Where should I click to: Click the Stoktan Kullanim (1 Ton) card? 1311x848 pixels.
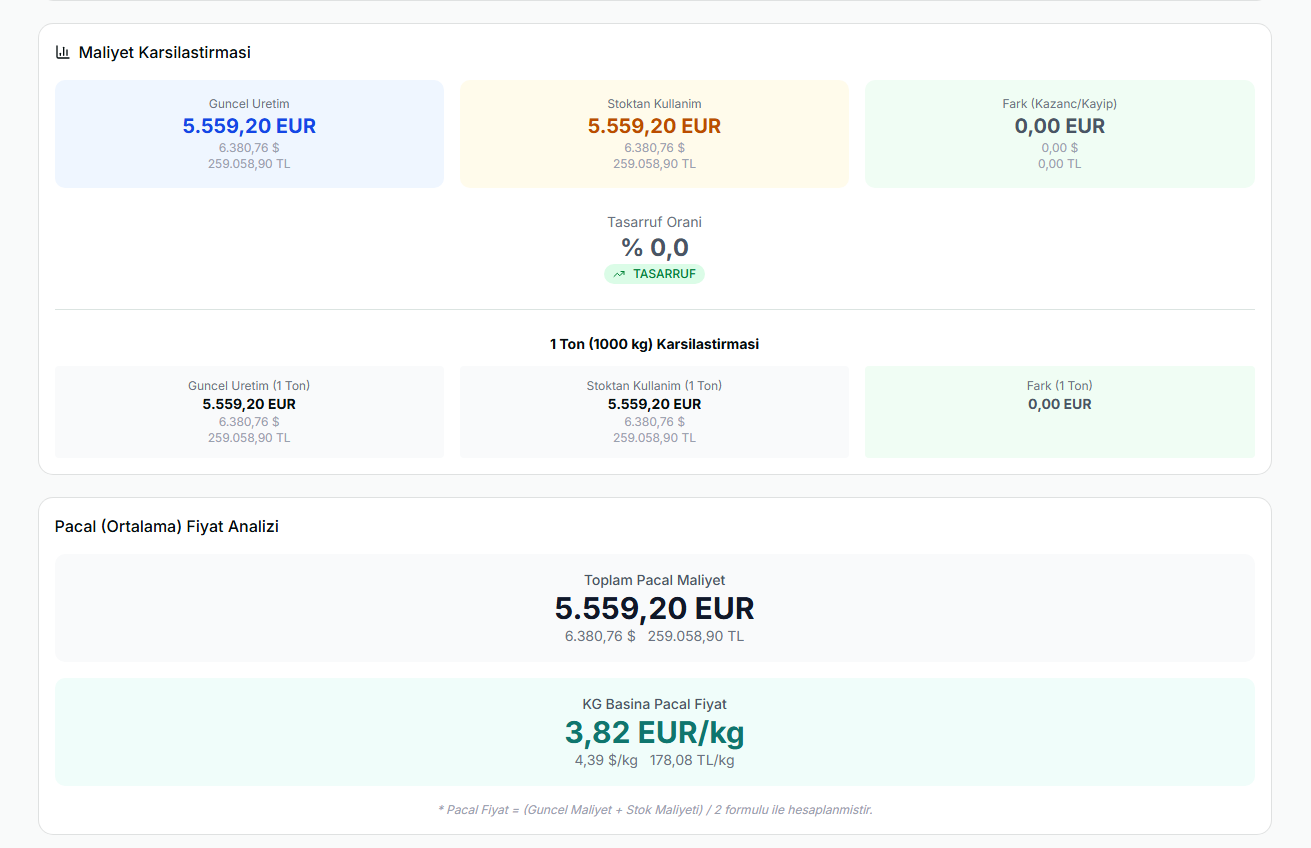654,412
